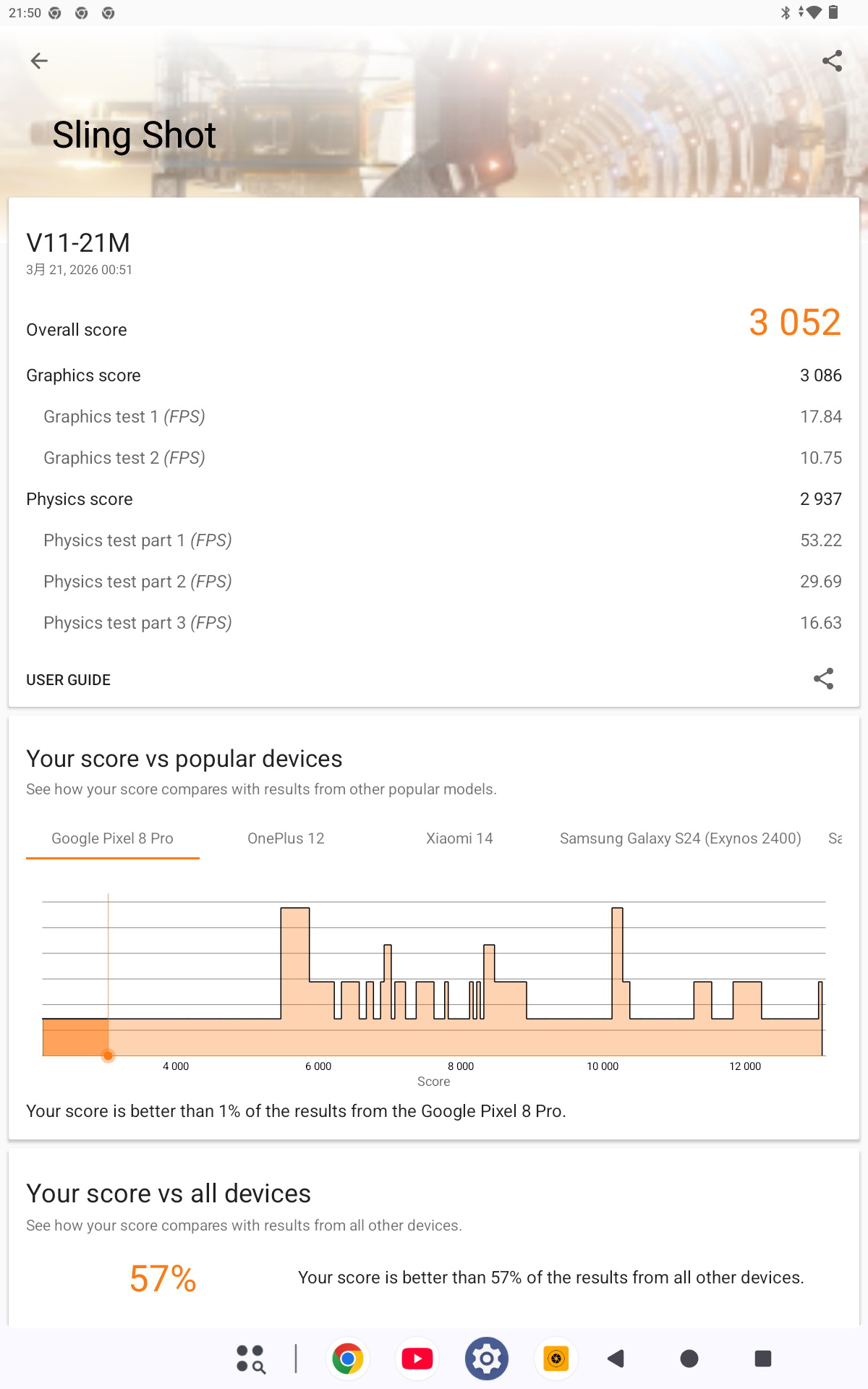Switch to the OnePlus 12 tab
Screen dimensions: 868x1389
coord(286,838)
